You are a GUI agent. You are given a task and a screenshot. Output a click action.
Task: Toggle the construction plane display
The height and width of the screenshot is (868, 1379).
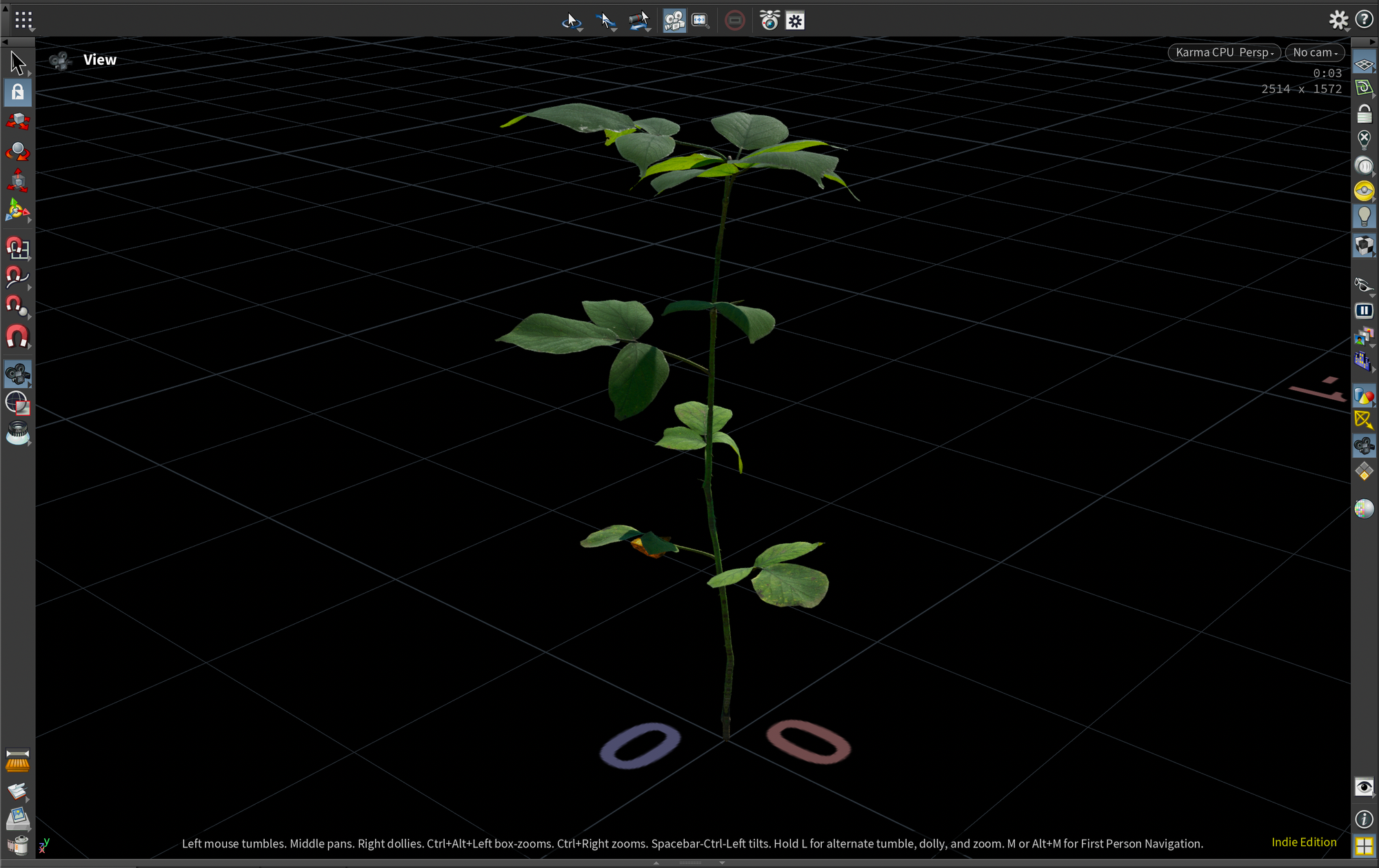point(1363,64)
